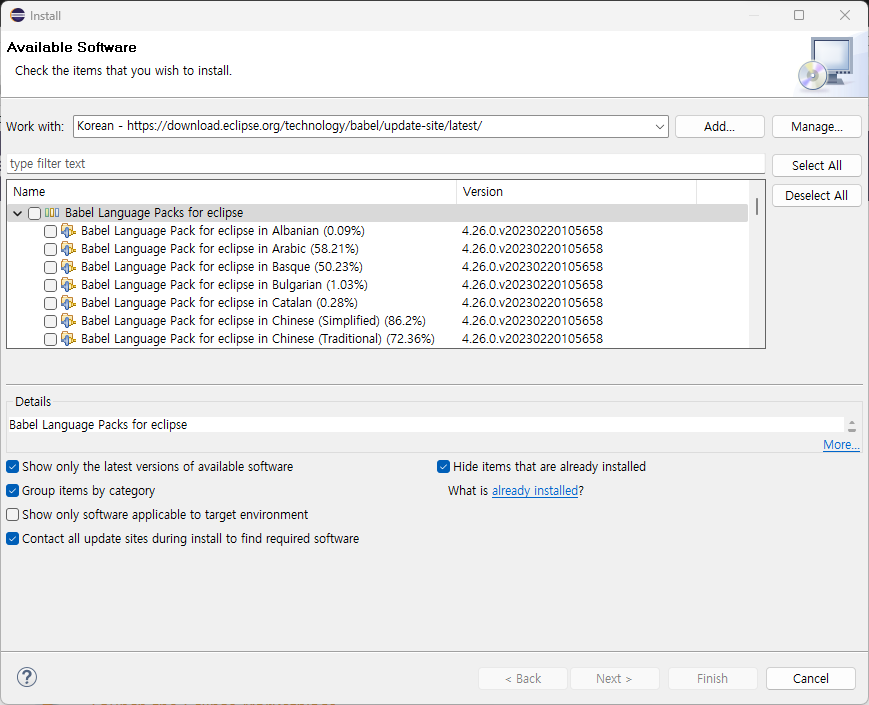Viewport: 869px width, 705px height.
Task: Disable Show only the latest versions option
Action: point(13,467)
